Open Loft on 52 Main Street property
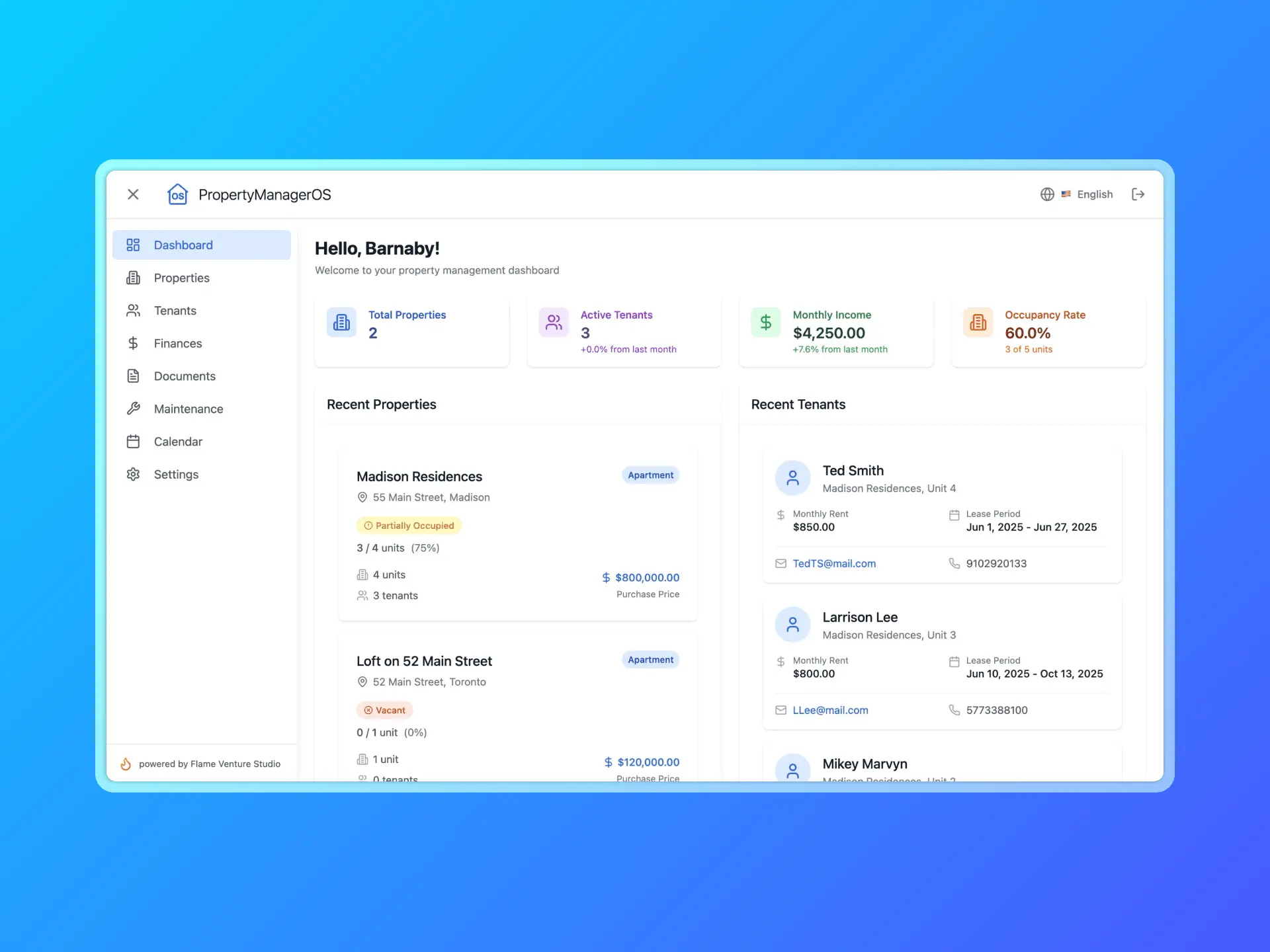 518,707
